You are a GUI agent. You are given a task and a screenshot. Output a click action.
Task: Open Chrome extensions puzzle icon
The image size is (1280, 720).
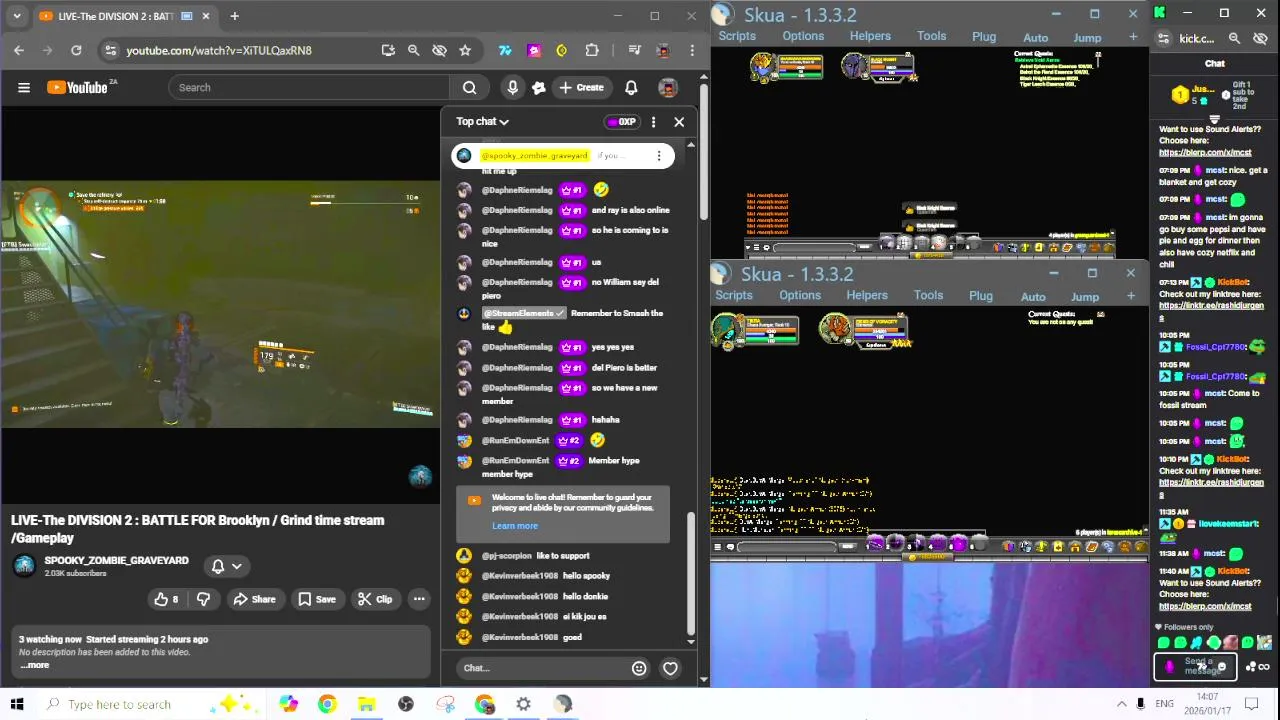click(x=592, y=50)
